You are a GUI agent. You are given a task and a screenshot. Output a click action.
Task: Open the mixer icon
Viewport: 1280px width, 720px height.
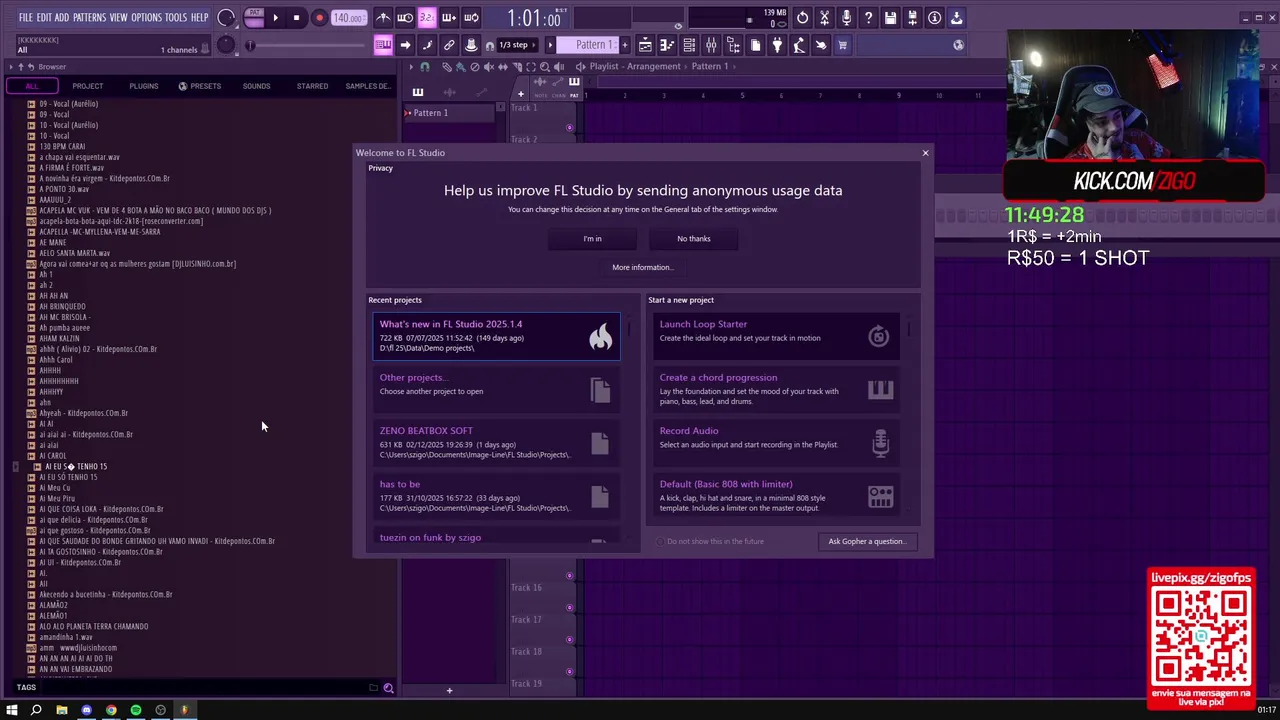[x=712, y=45]
